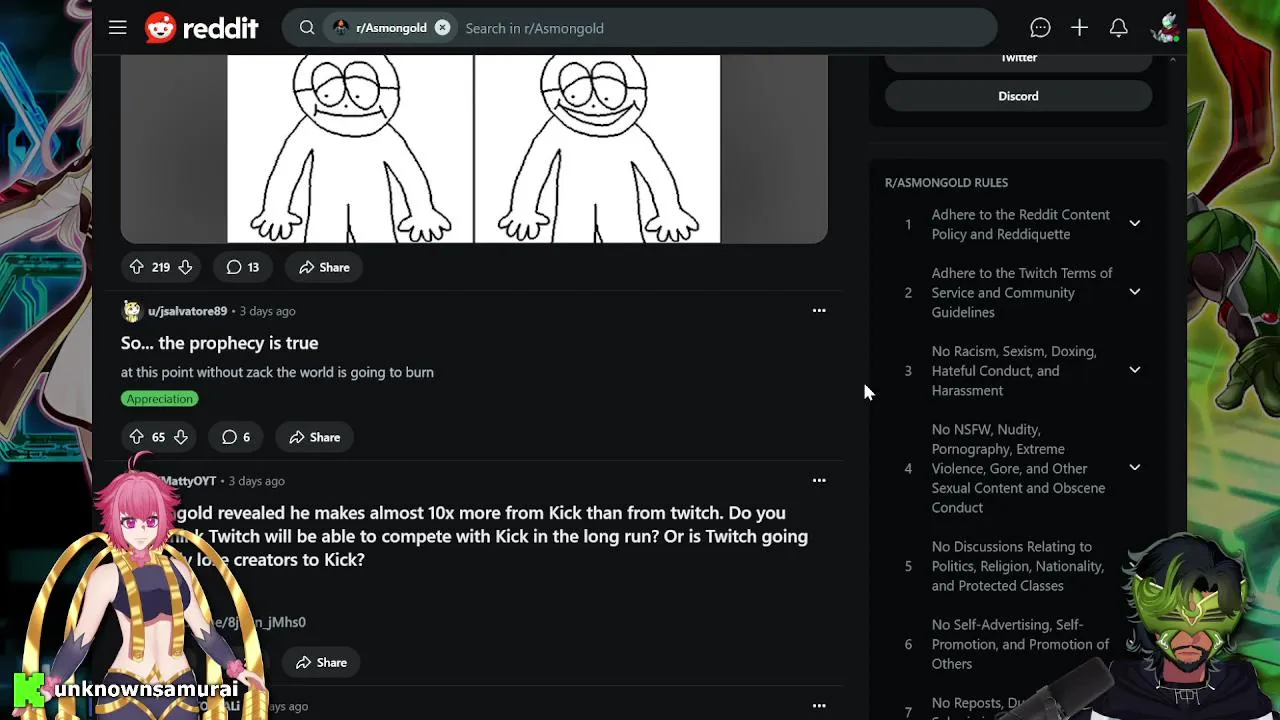
Task: Click rule text 'No Self-Advertising, Self-Promotion'
Action: pos(1020,644)
